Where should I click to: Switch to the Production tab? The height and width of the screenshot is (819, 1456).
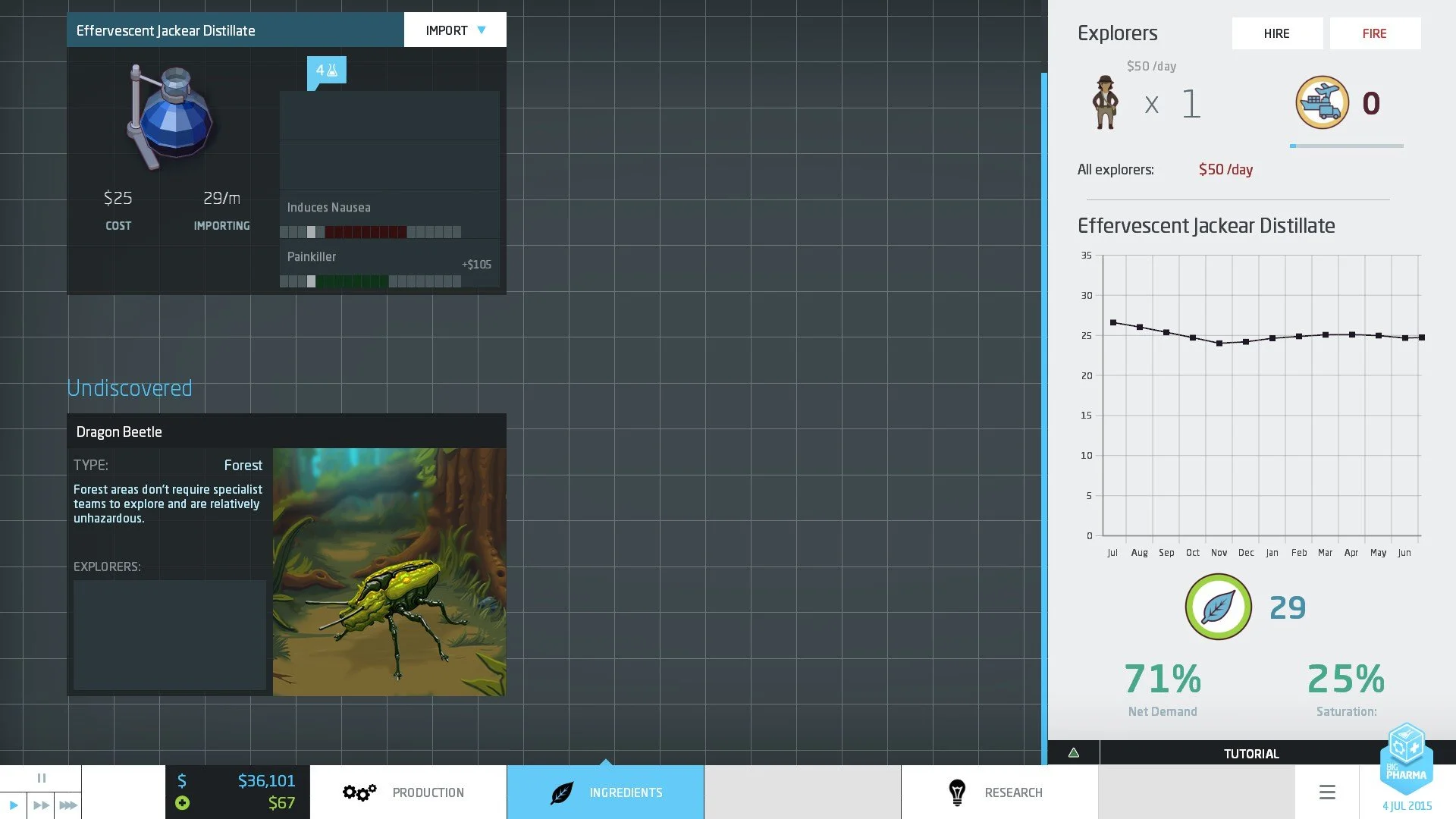coord(408,792)
